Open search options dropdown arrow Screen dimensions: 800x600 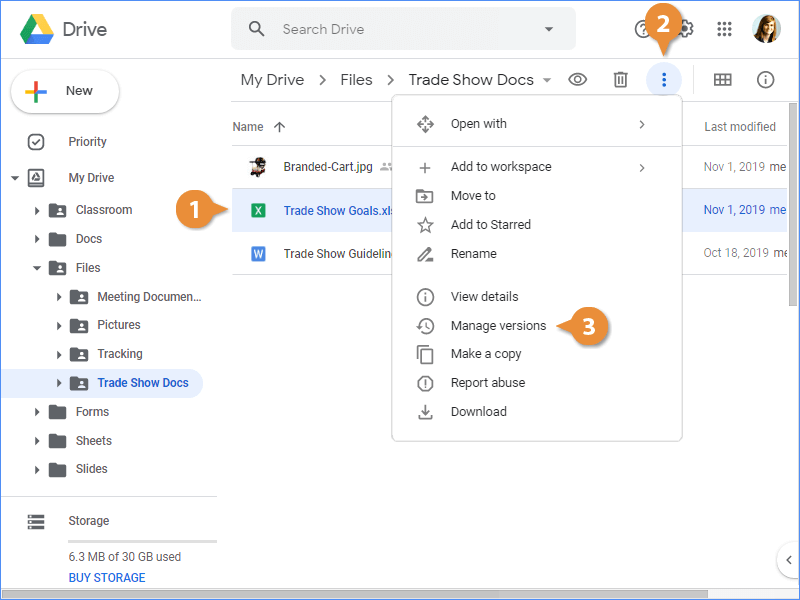point(549,29)
